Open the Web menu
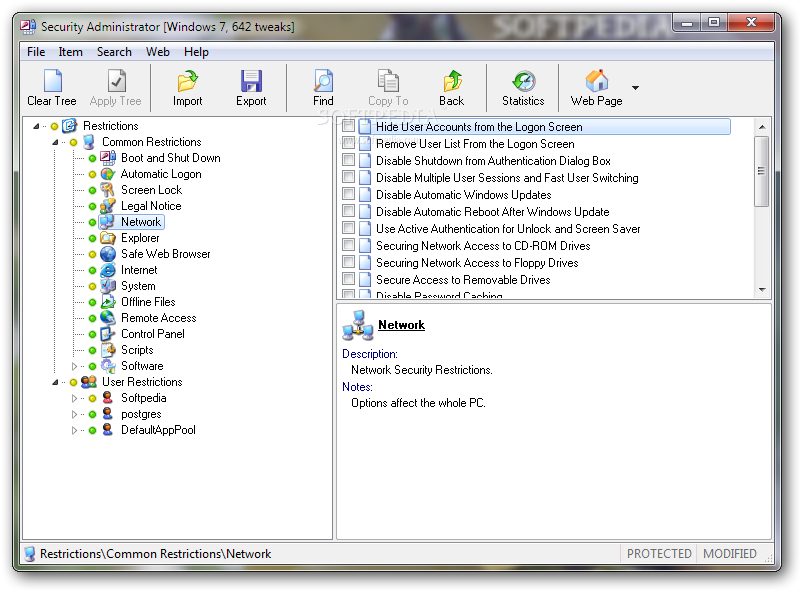The height and width of the screenshot is (592, 802). (158, 52)
